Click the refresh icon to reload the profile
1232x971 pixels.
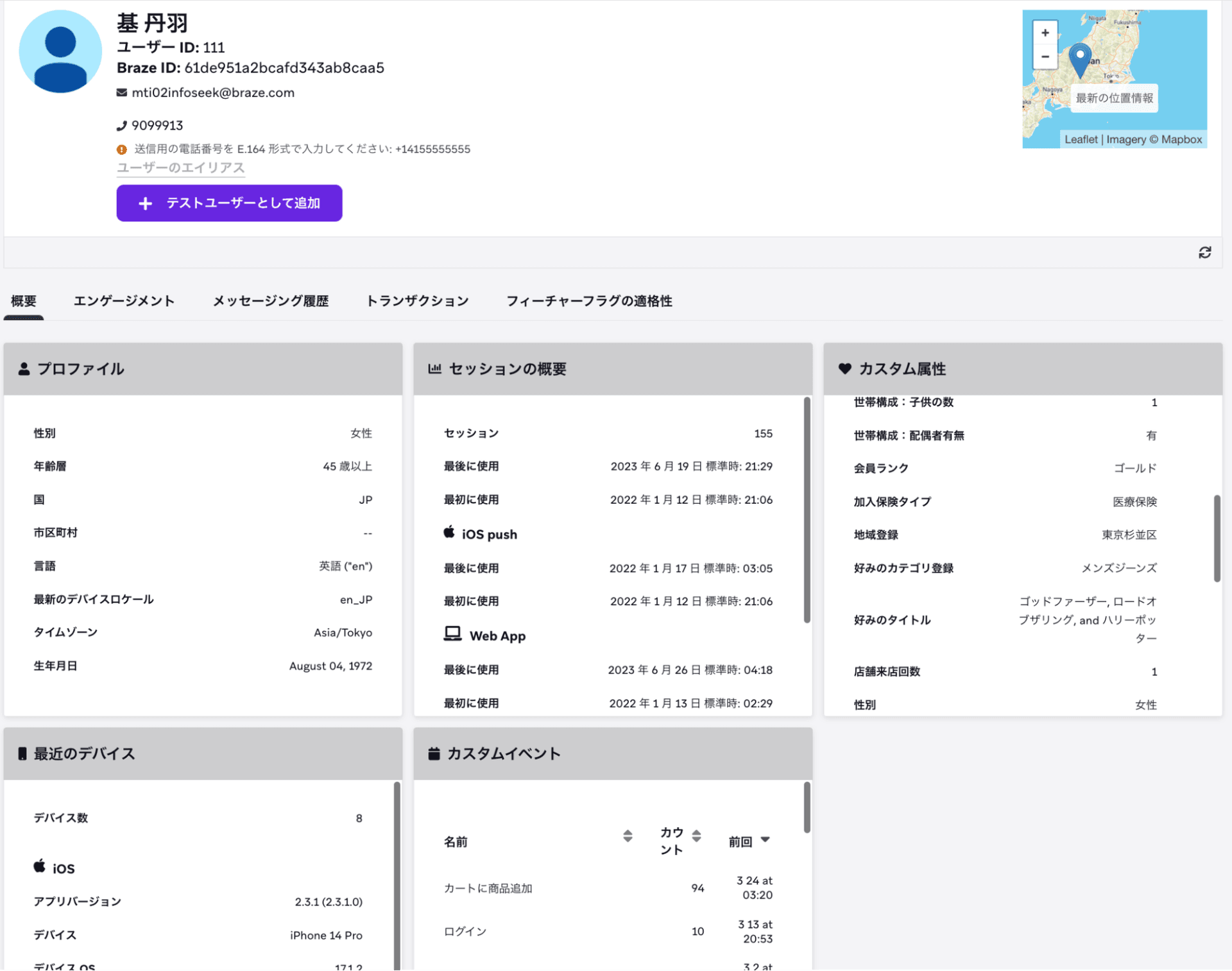pos(1206,252)
